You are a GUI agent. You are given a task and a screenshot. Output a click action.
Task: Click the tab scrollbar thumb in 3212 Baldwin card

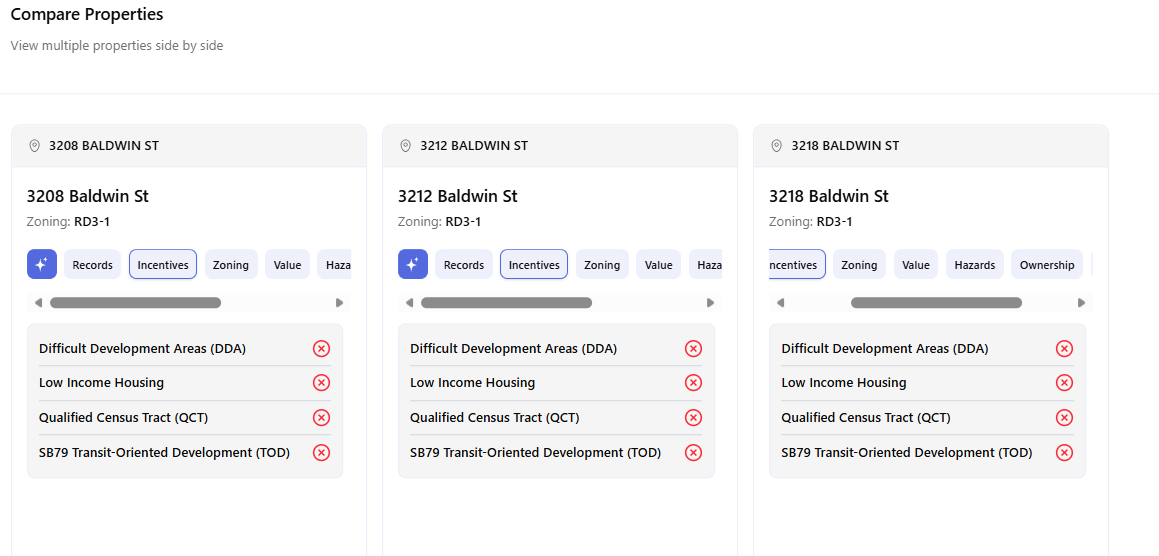506,302
